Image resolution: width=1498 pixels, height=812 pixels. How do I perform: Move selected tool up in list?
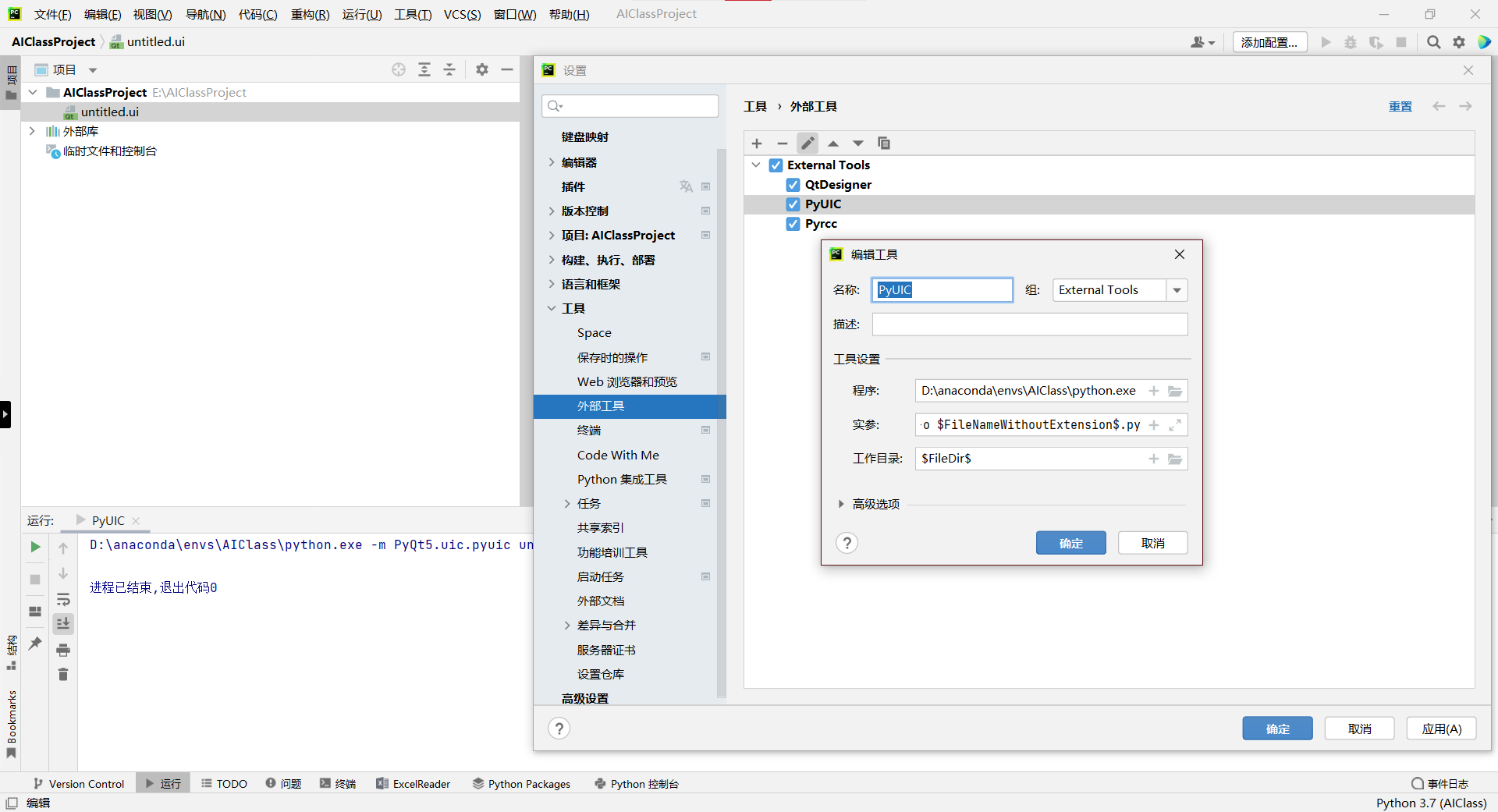coord(833,144)
